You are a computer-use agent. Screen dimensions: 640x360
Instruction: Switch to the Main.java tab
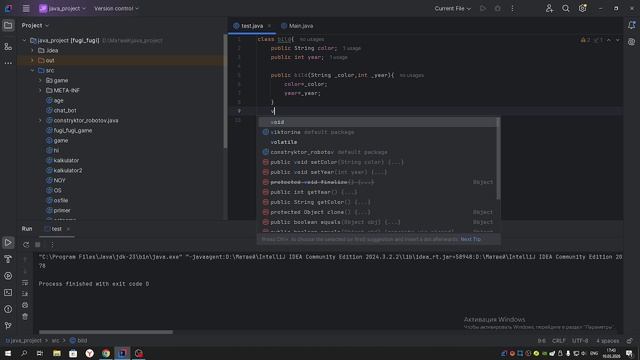coord(297,26)
